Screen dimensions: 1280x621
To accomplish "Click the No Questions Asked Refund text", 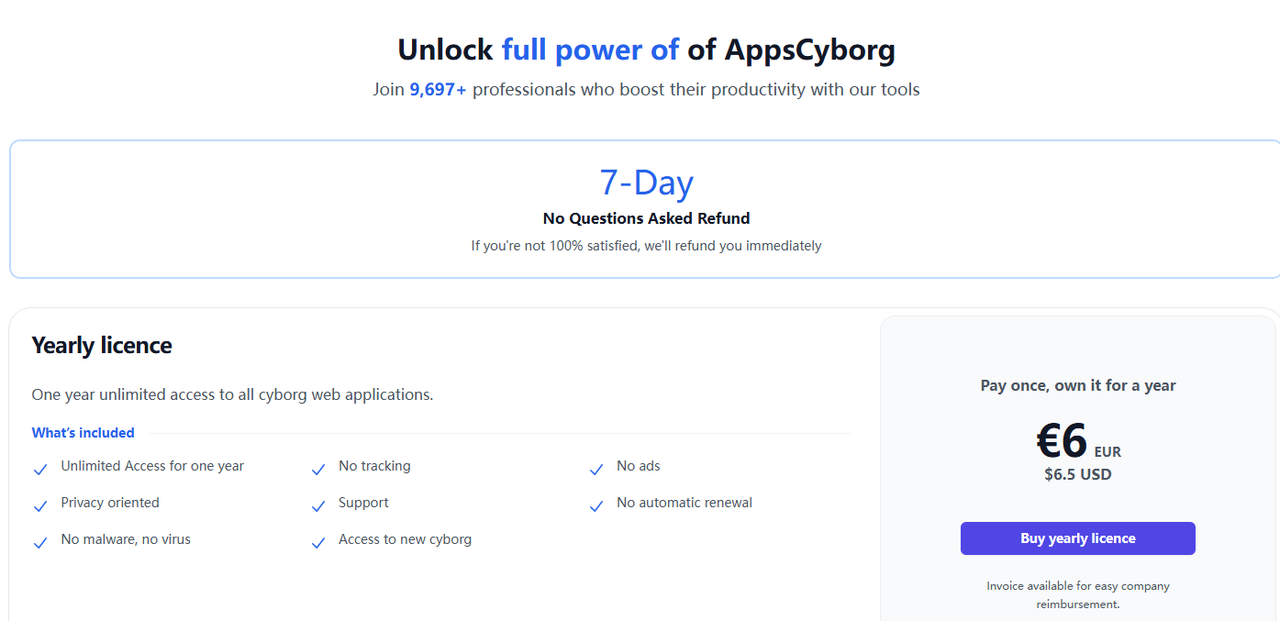I will point(646,218).
